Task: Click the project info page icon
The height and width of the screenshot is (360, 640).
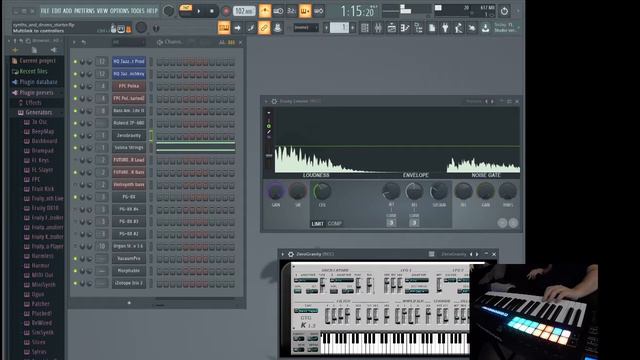Action: [432, 28]
